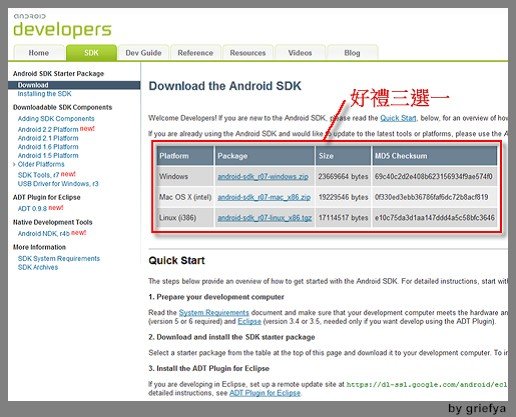Open Android NDK, r4b link
516x417 pixels.
pos(43,234)
